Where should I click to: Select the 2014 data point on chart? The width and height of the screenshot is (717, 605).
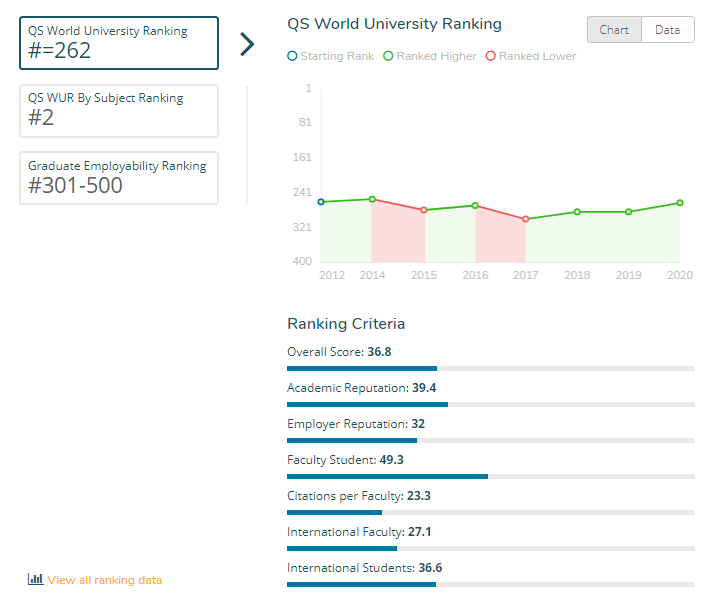pyautogui.click(x=372, y=199)
